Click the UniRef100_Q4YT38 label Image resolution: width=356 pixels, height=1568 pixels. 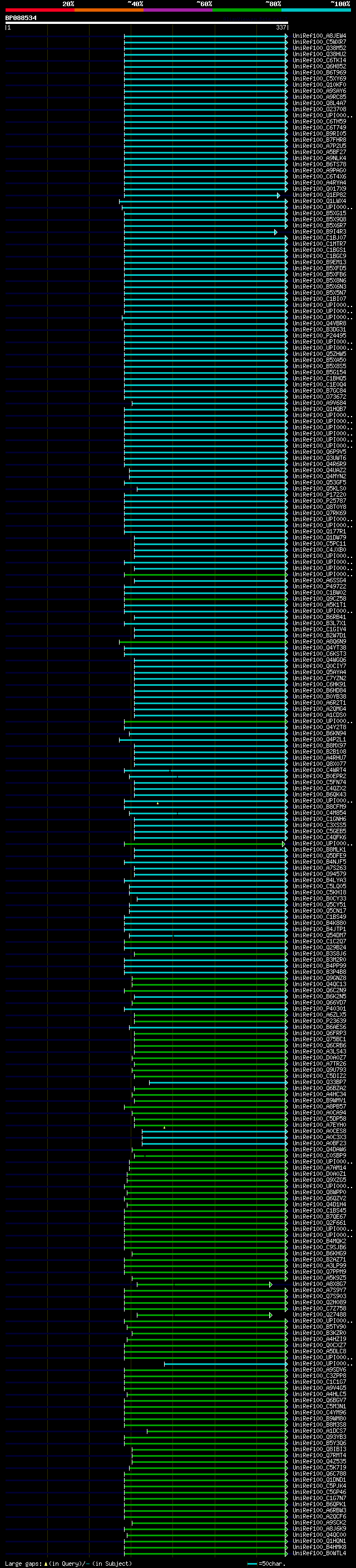(319, 647)
